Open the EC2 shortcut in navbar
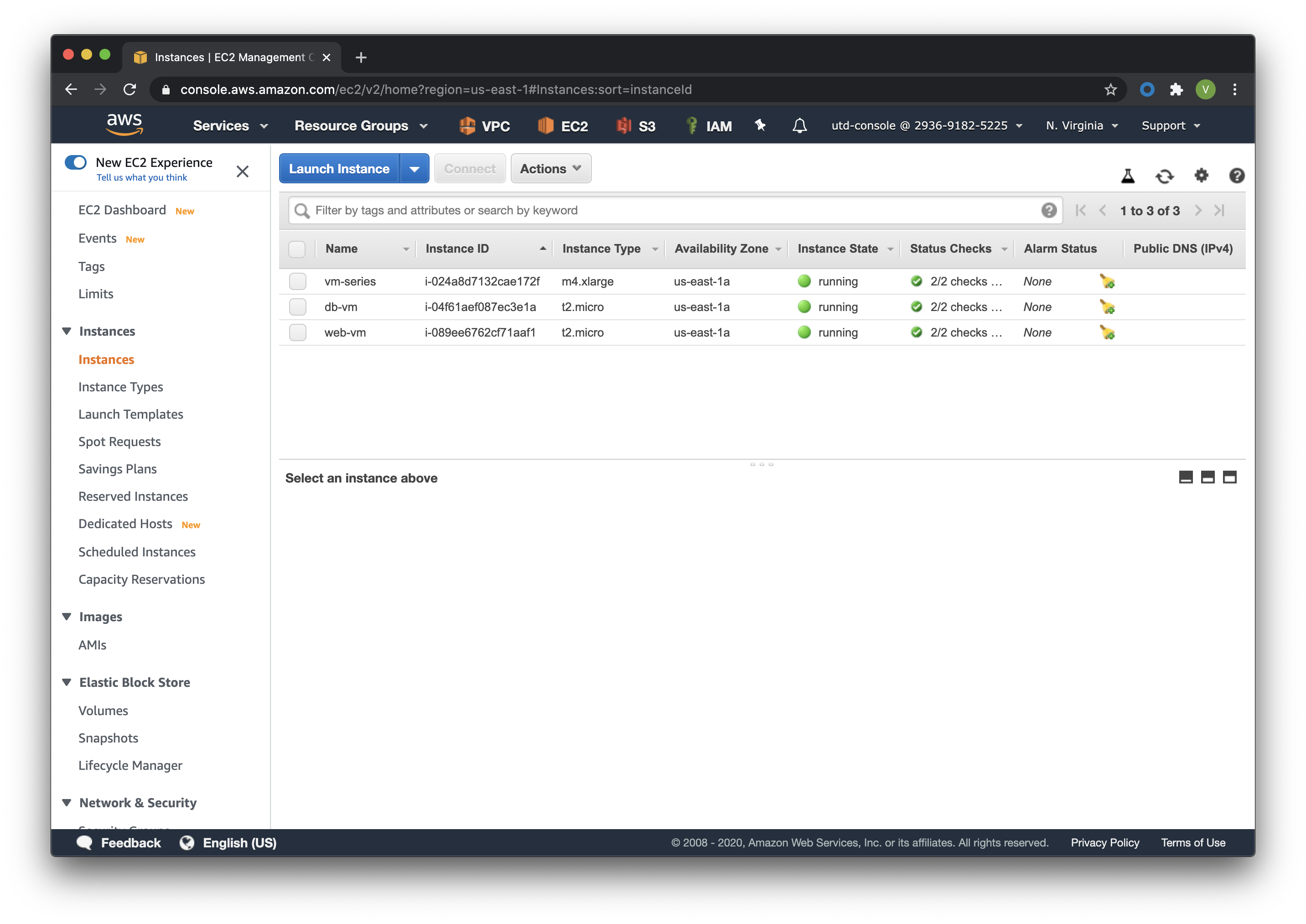Viewport: 1306px width, 924px height. click(563, 126)
